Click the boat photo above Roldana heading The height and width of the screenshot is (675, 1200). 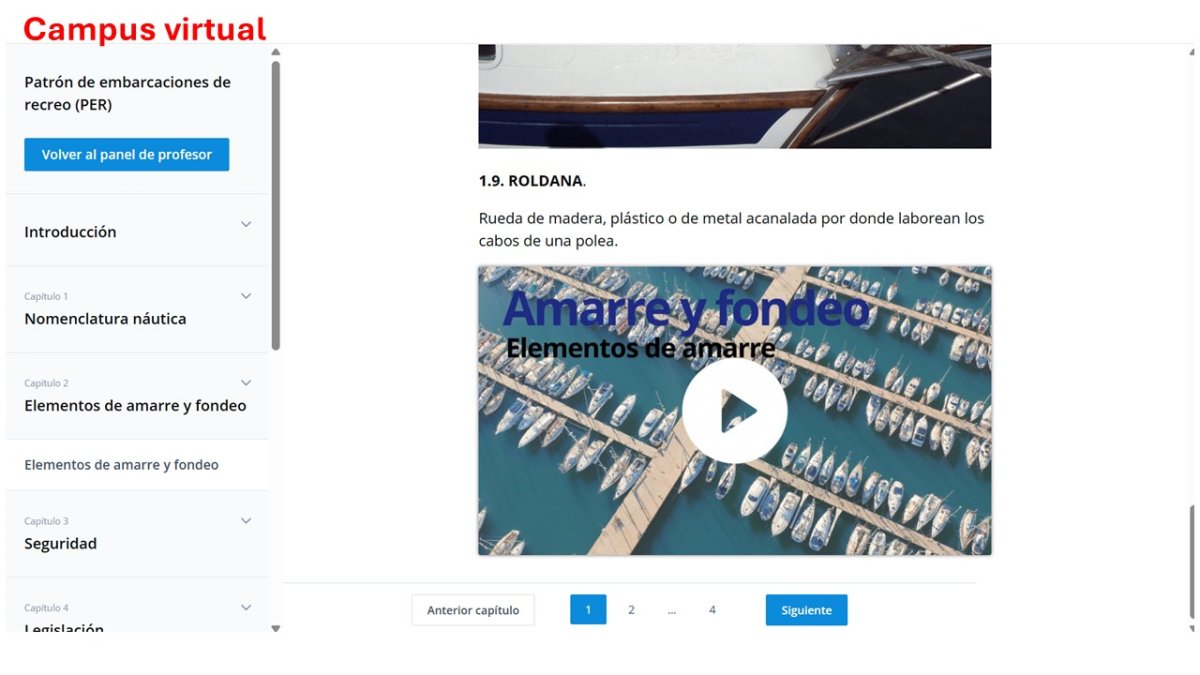click(734, 96)
